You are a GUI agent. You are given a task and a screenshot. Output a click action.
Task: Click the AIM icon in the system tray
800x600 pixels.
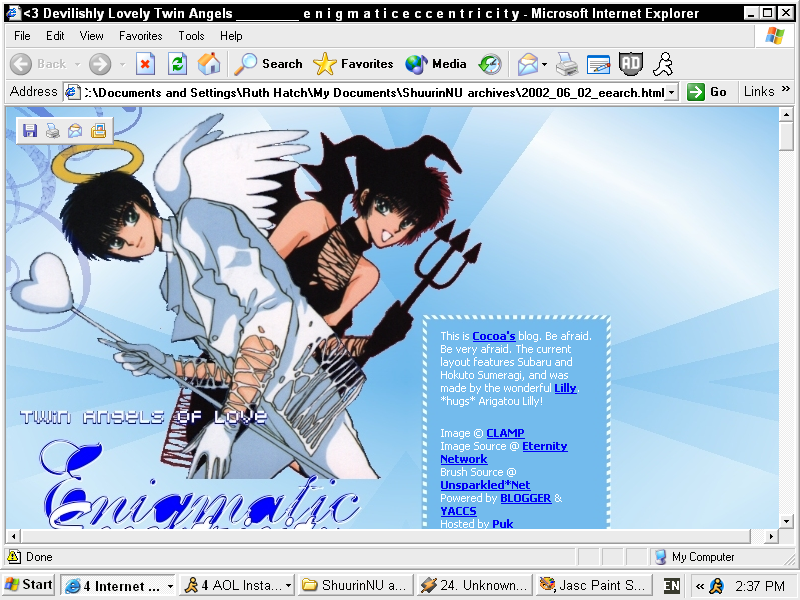pos(716,586)
